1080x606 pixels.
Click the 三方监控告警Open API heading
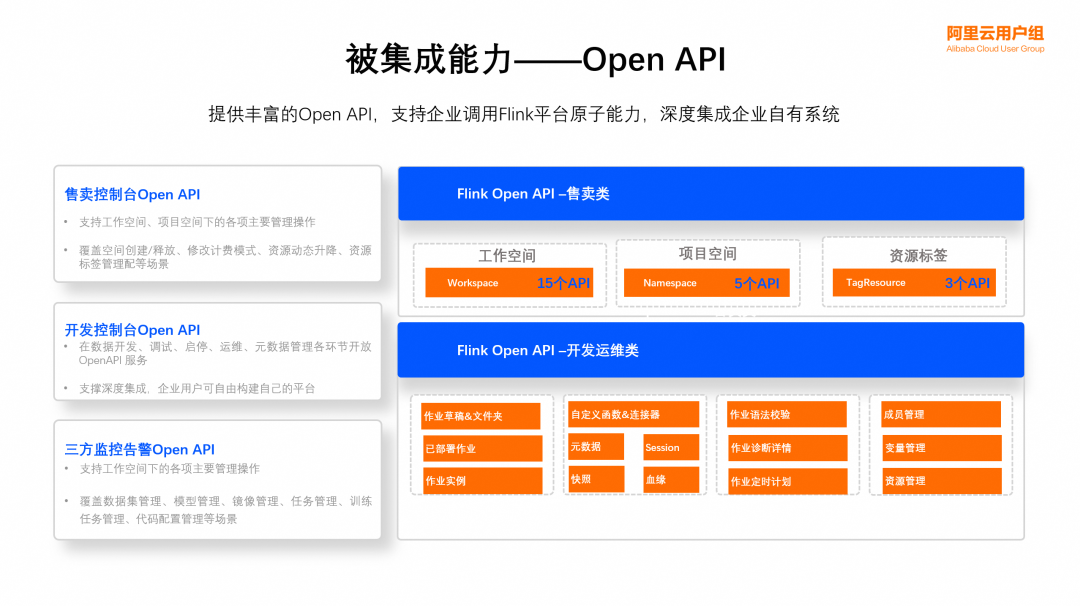(140, 449)
